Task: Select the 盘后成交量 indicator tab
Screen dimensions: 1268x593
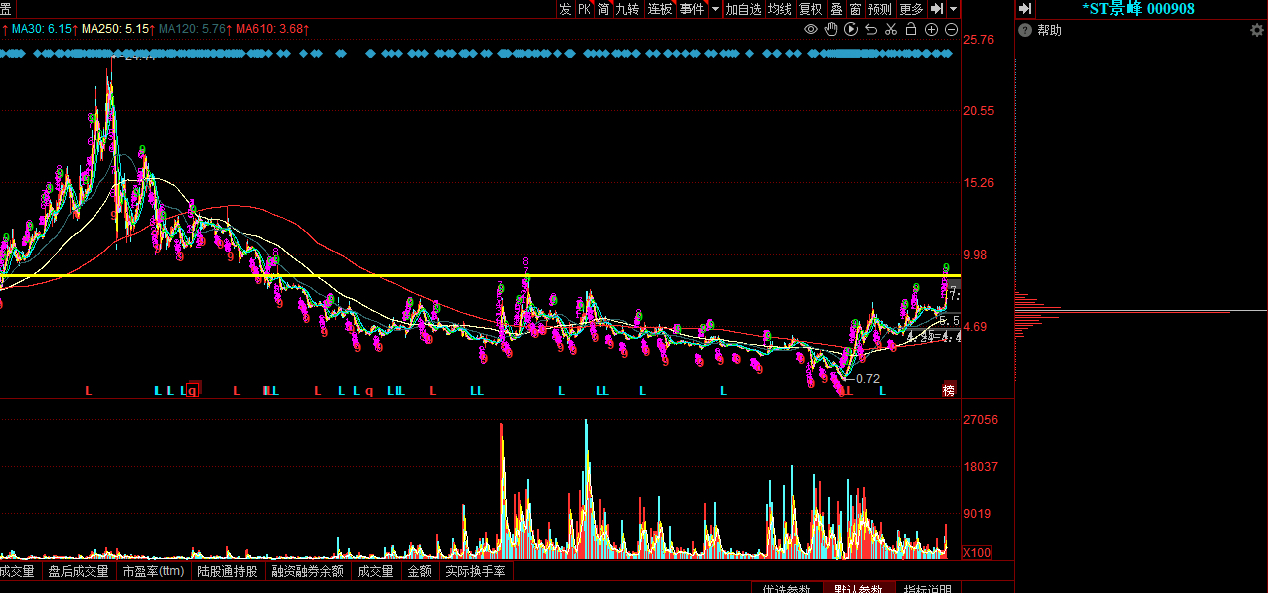Action: tap(78, 571)
